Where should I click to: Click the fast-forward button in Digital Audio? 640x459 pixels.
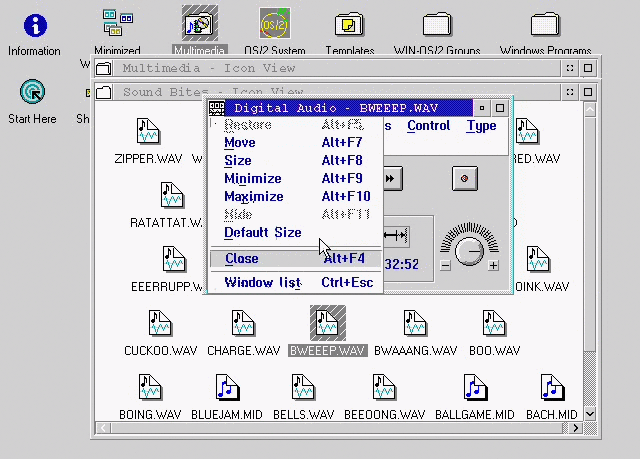point(392,178)
